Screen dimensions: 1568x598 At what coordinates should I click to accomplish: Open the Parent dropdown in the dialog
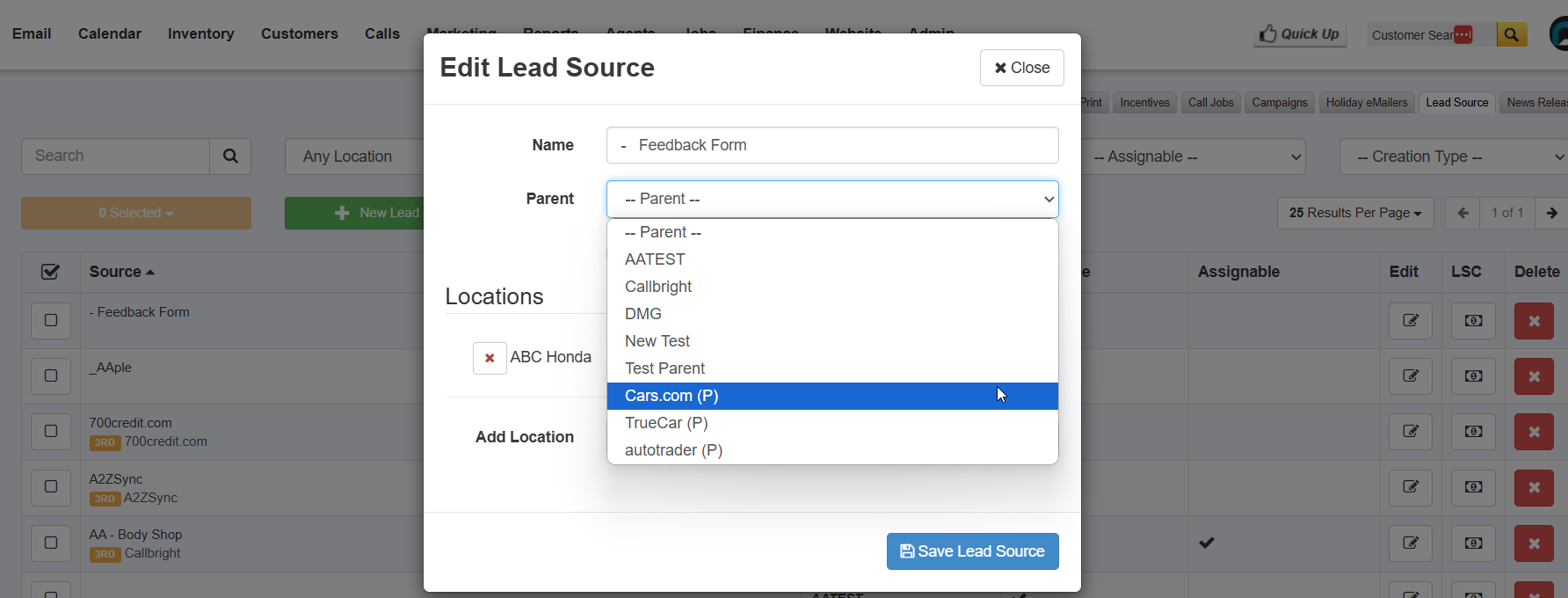pyautogui.click(x=832, y=199)
